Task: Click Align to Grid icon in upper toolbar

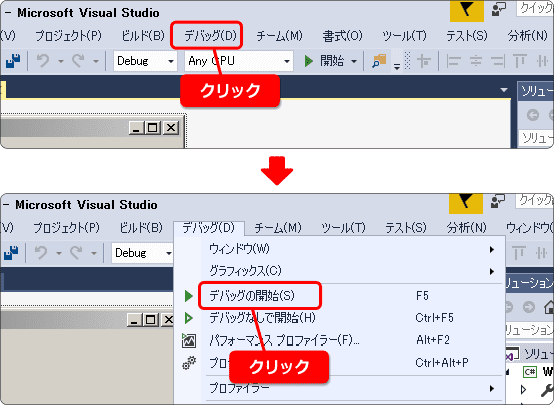Action: click(x=424, y=61)
